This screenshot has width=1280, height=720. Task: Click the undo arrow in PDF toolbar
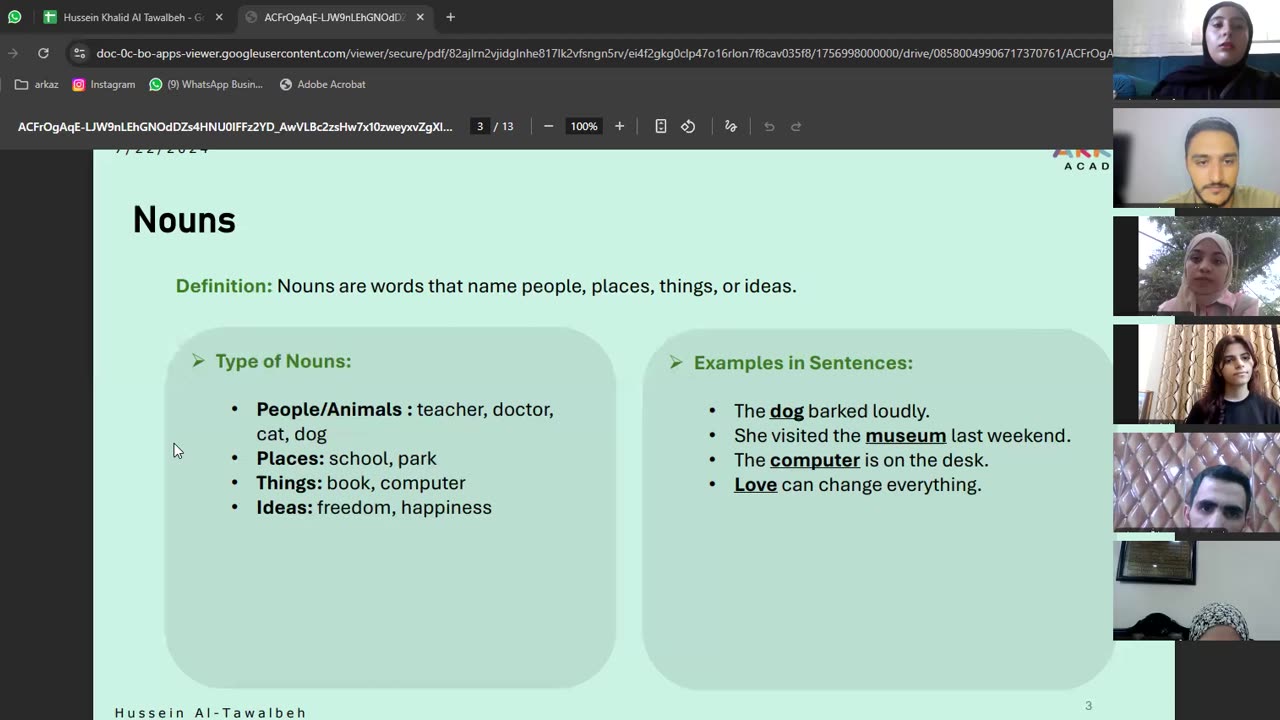click(769, 127)
